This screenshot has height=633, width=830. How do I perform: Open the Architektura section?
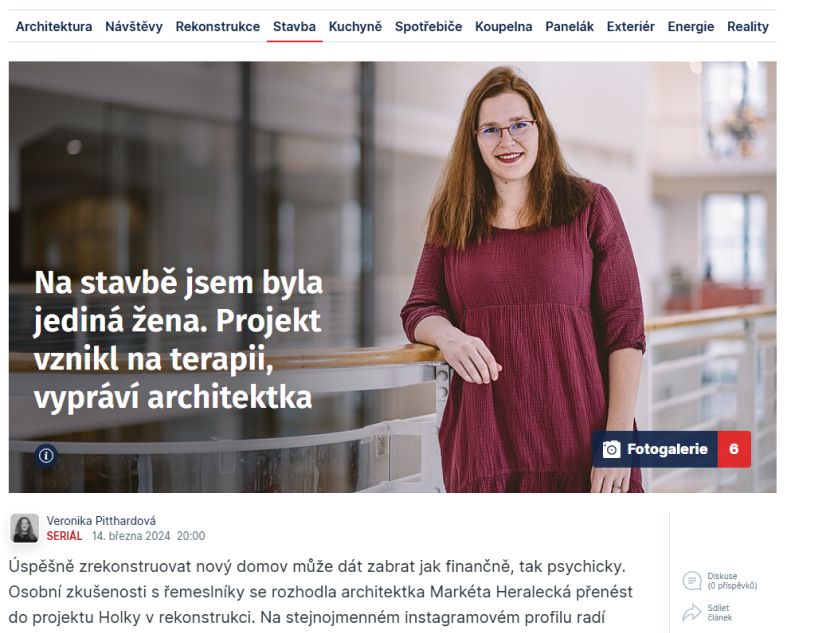click(54, 26)
